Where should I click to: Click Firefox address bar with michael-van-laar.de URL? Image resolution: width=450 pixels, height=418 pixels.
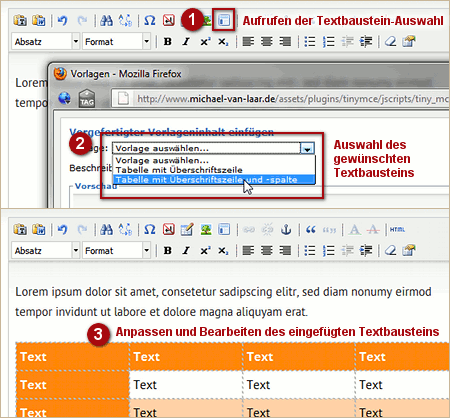click(x=281, y=99)
